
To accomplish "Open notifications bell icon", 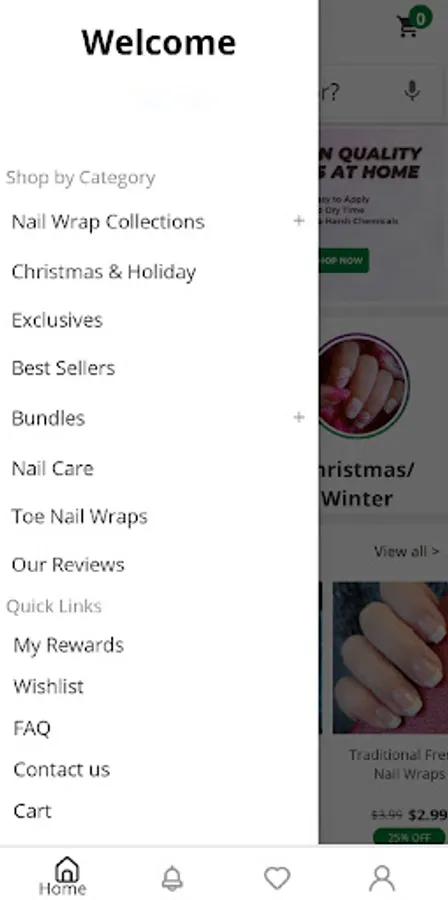I will tap(172, 878).
